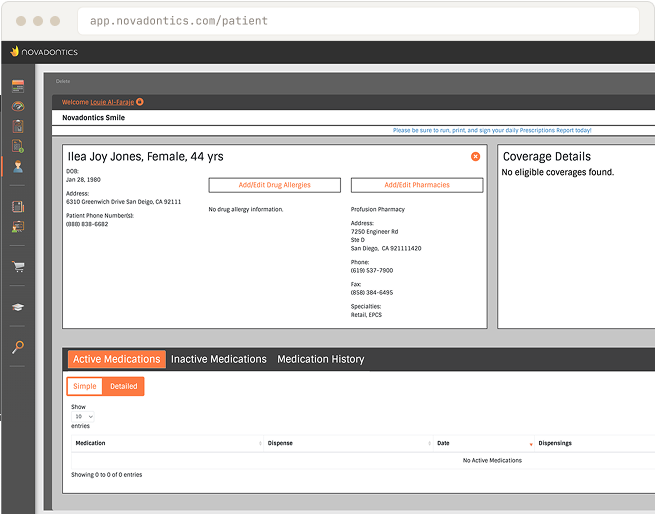Open the dashboard gauge sidebar icon
655x514 pixels.
[x=18, y=106]
